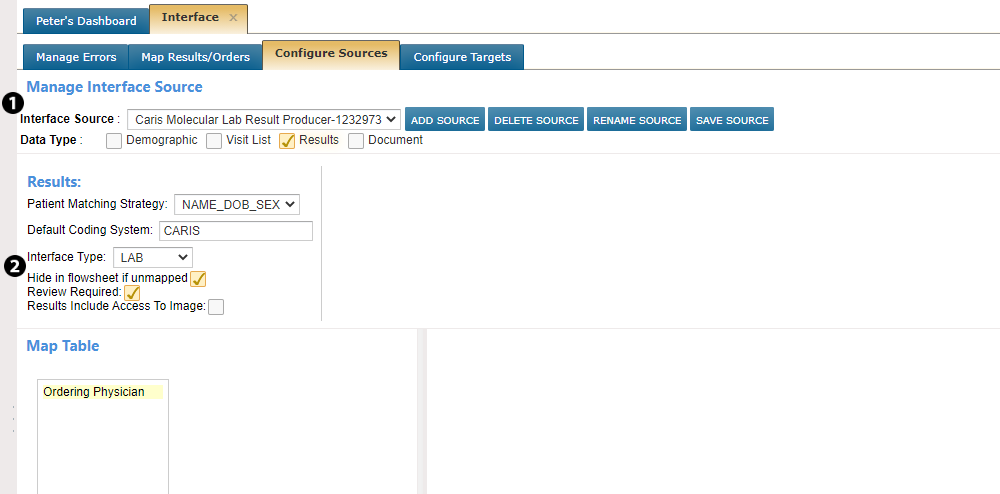The width and height of the screenshot is (1000, 494).
Task: Enable the Demographic data type checkbox
Action: (x=114, y=141)
